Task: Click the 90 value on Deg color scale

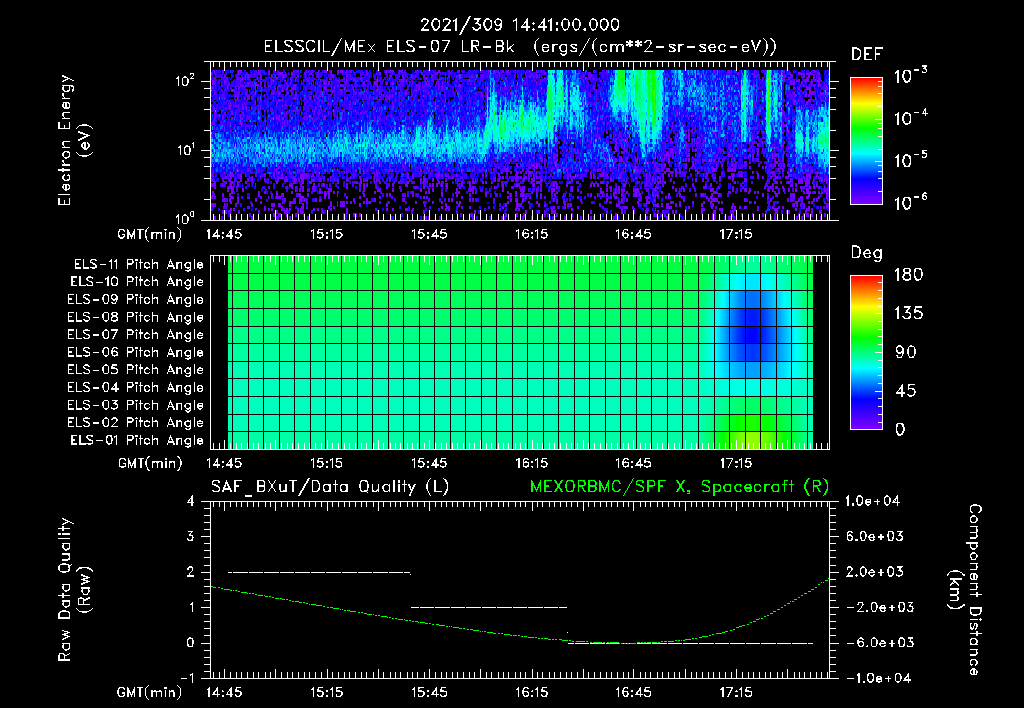Action: [906, 353]
